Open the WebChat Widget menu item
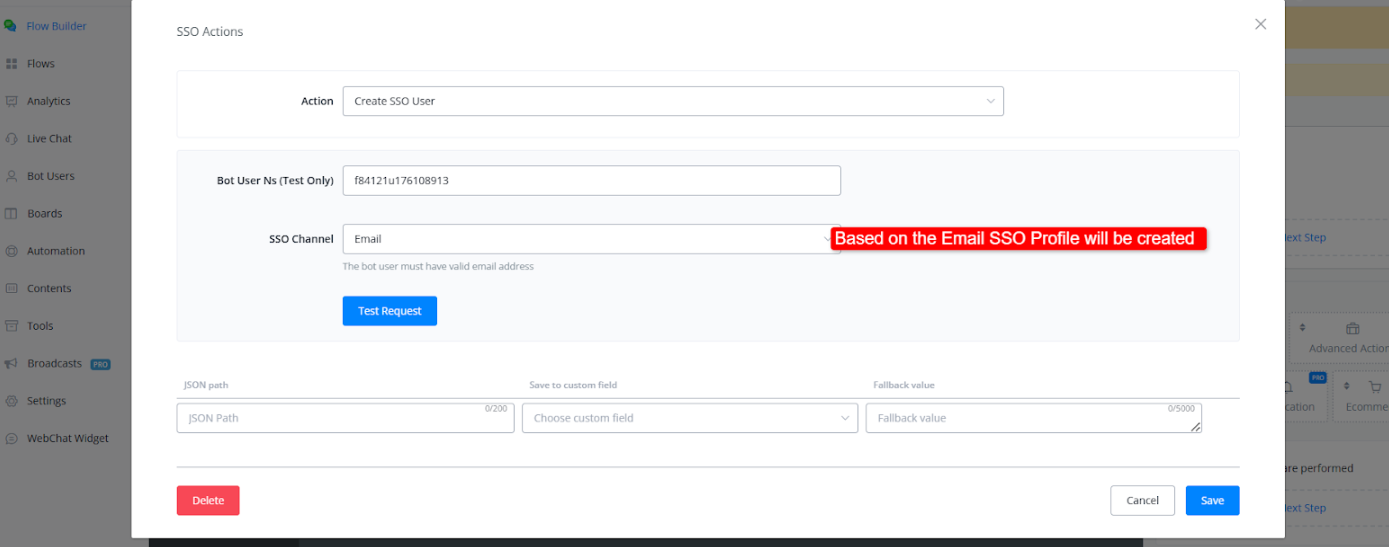This screenshot has width=1389, height=547. [x=67, y=439]
